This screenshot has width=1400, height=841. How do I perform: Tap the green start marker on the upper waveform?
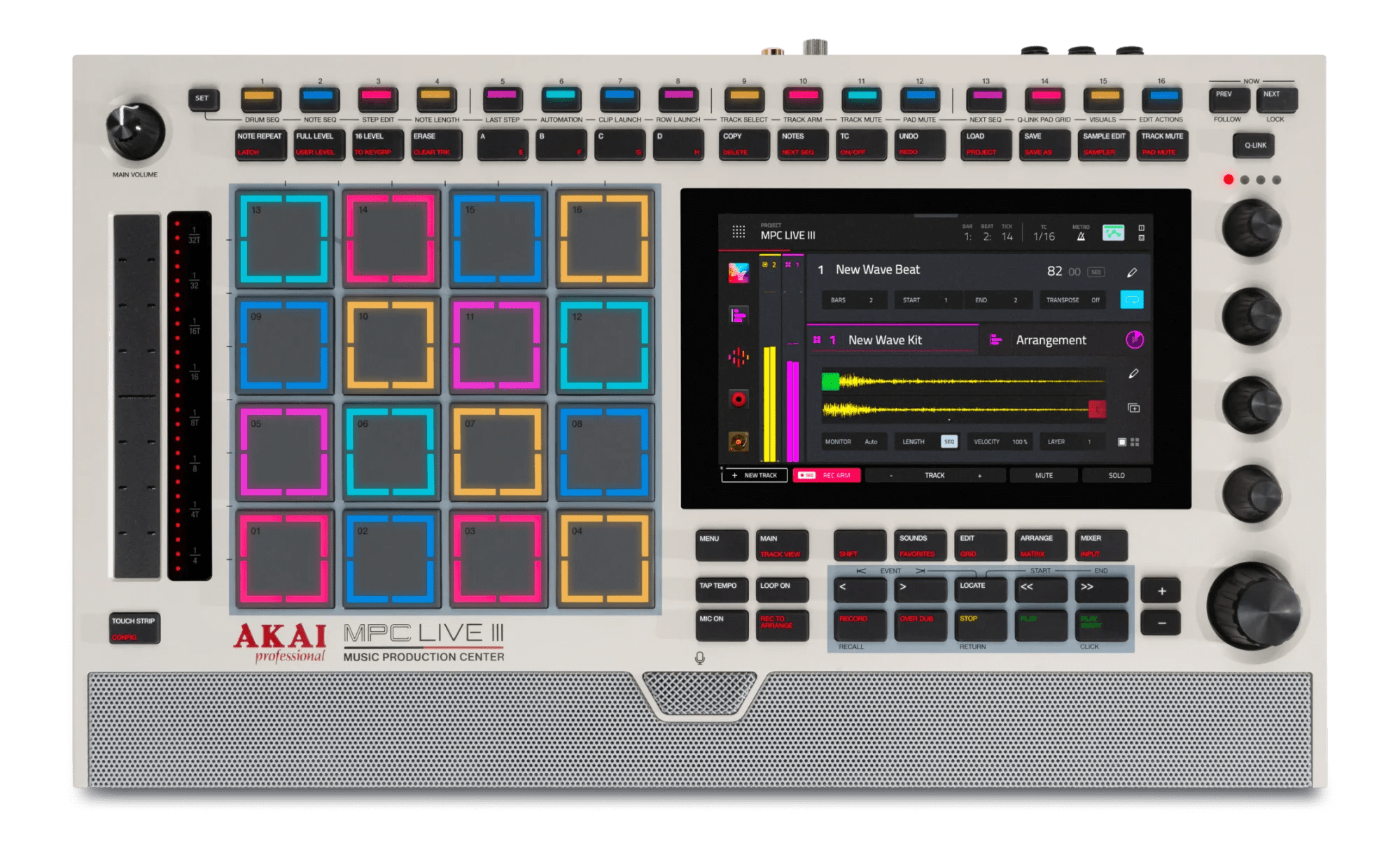pos(831,381)
